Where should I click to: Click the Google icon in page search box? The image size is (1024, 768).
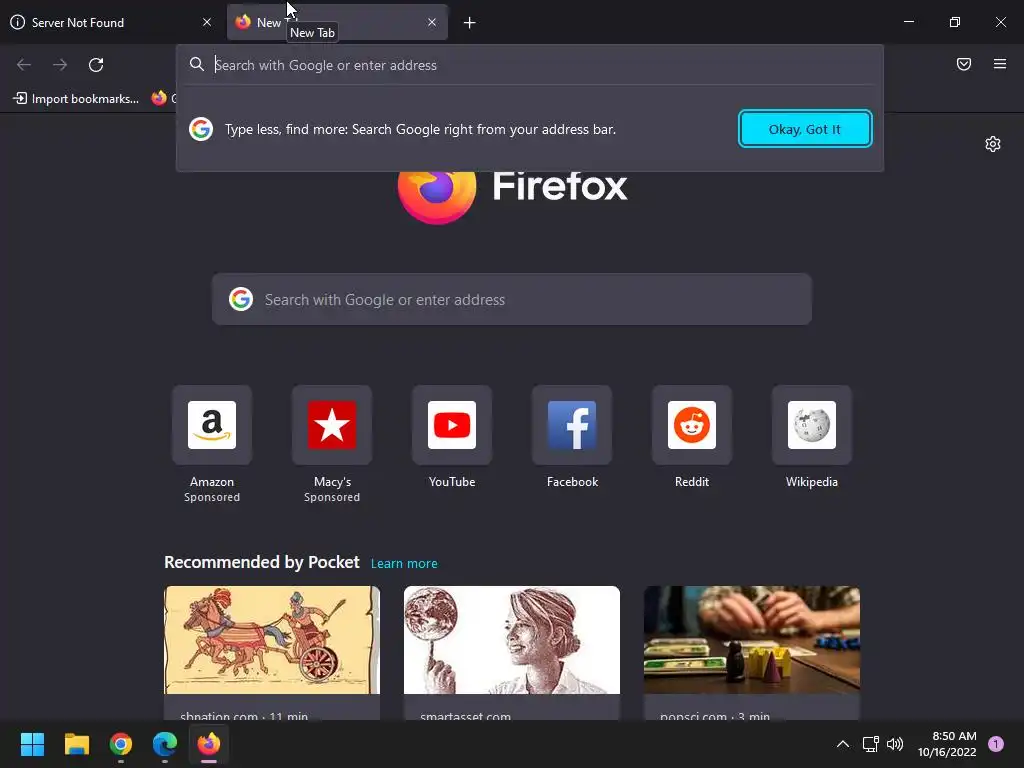241,299
